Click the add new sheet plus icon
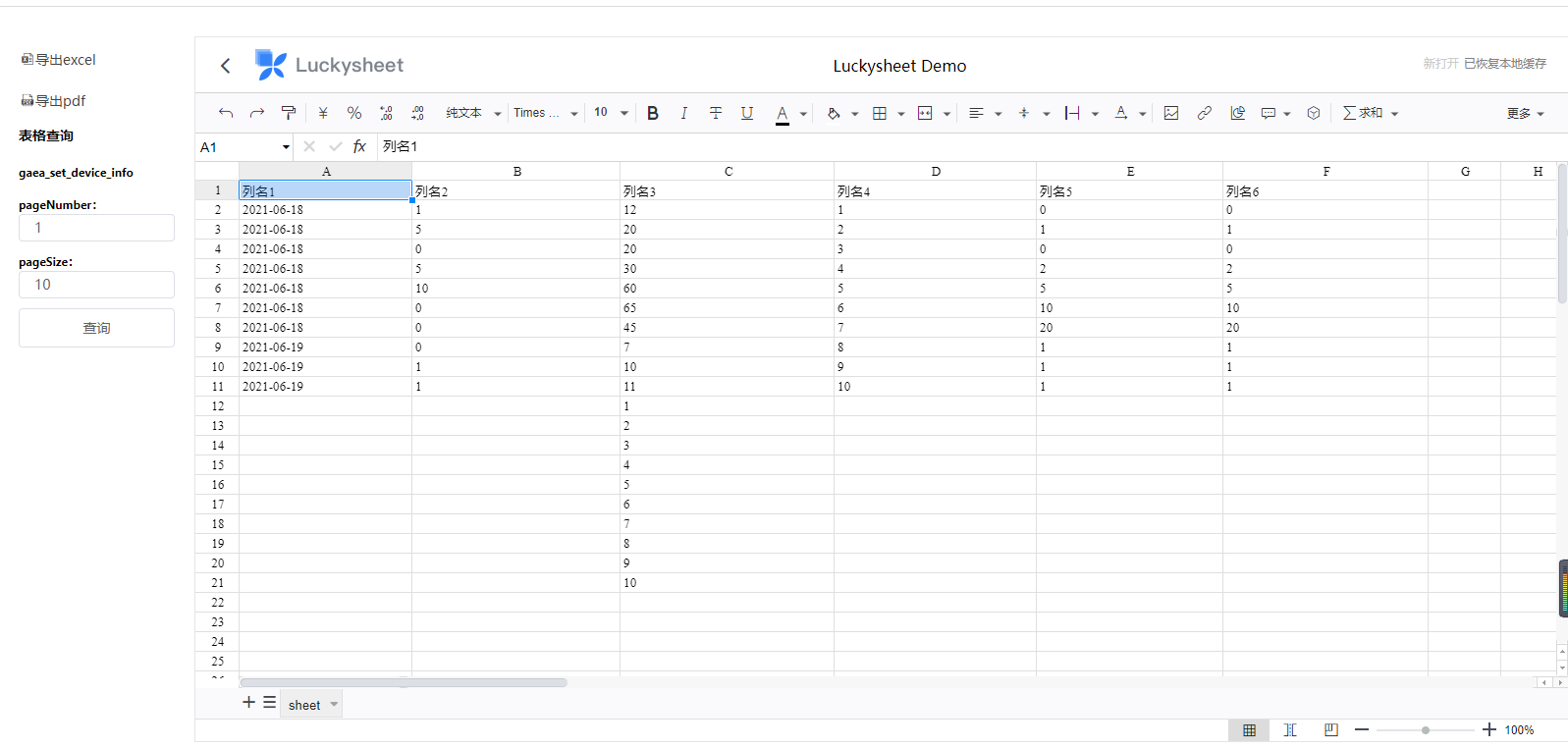1568x748 pixels. pos(248,703)
